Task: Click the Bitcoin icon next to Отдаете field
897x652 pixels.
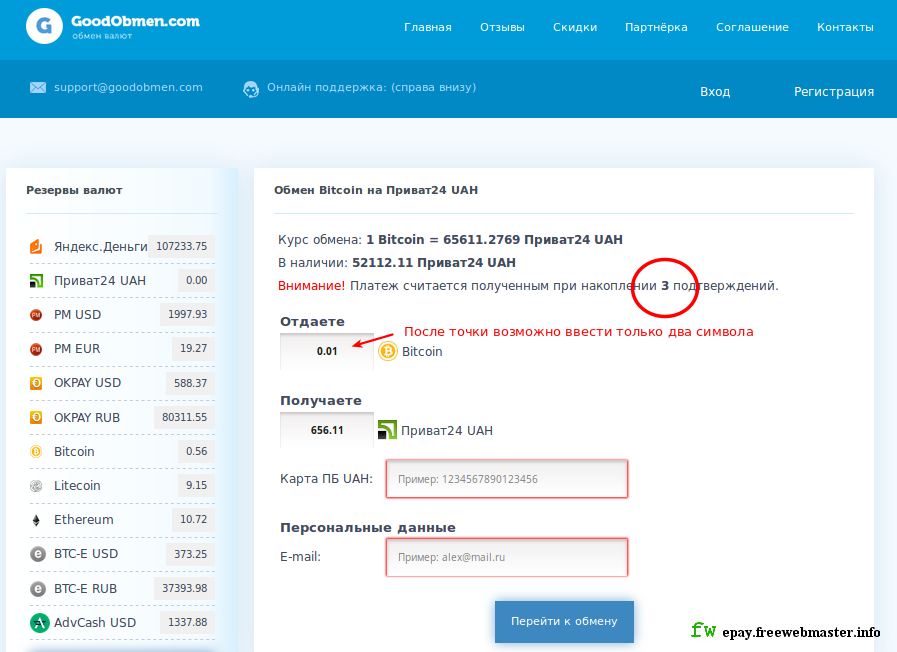Action: (x=387, y=351)
